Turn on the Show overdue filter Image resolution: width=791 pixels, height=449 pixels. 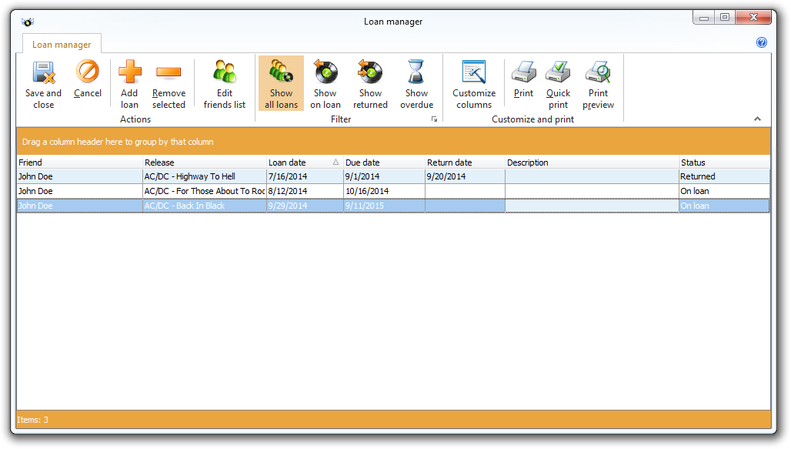click(416, 73)
